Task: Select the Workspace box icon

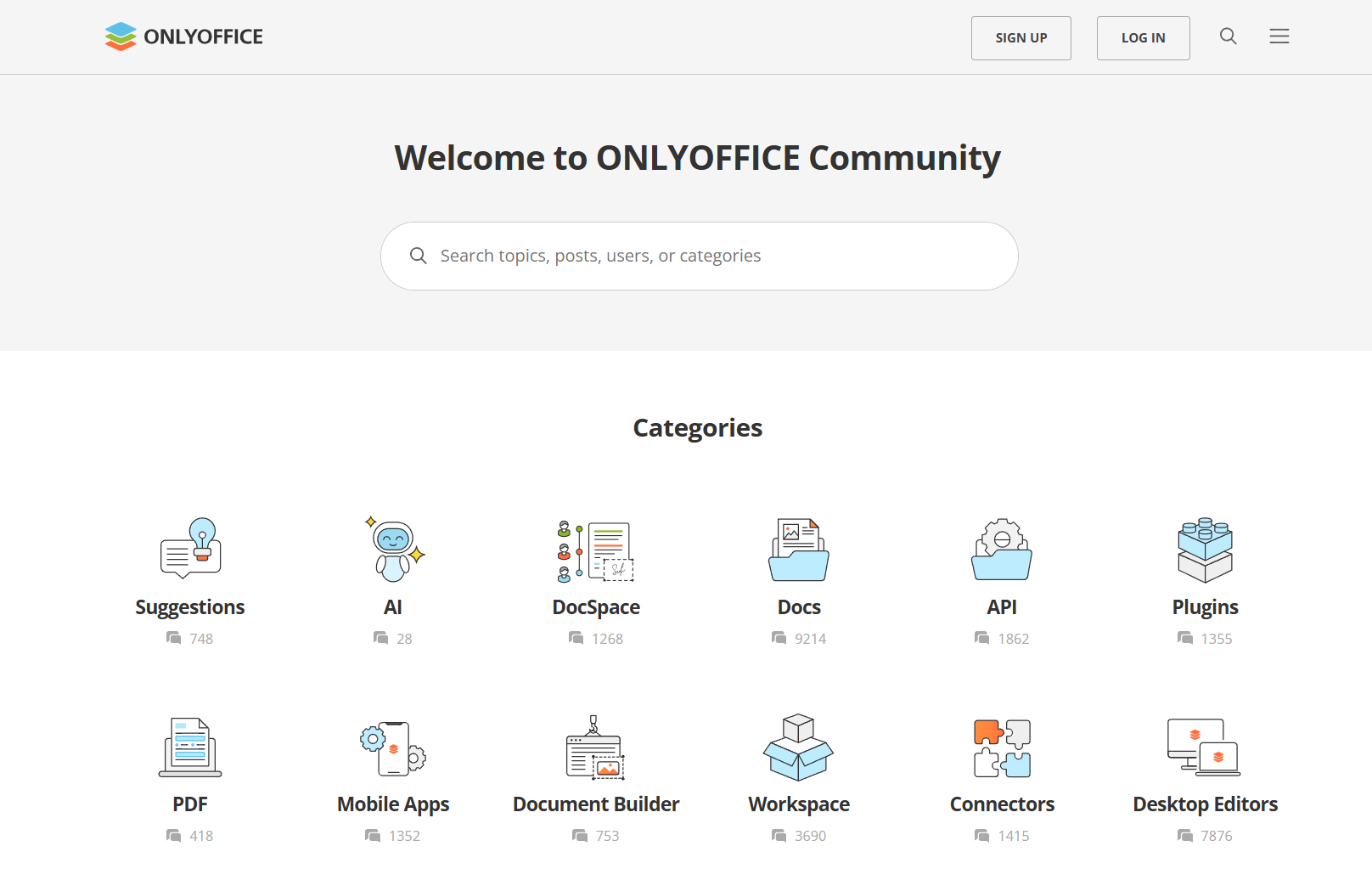Action: pos(799,747)
